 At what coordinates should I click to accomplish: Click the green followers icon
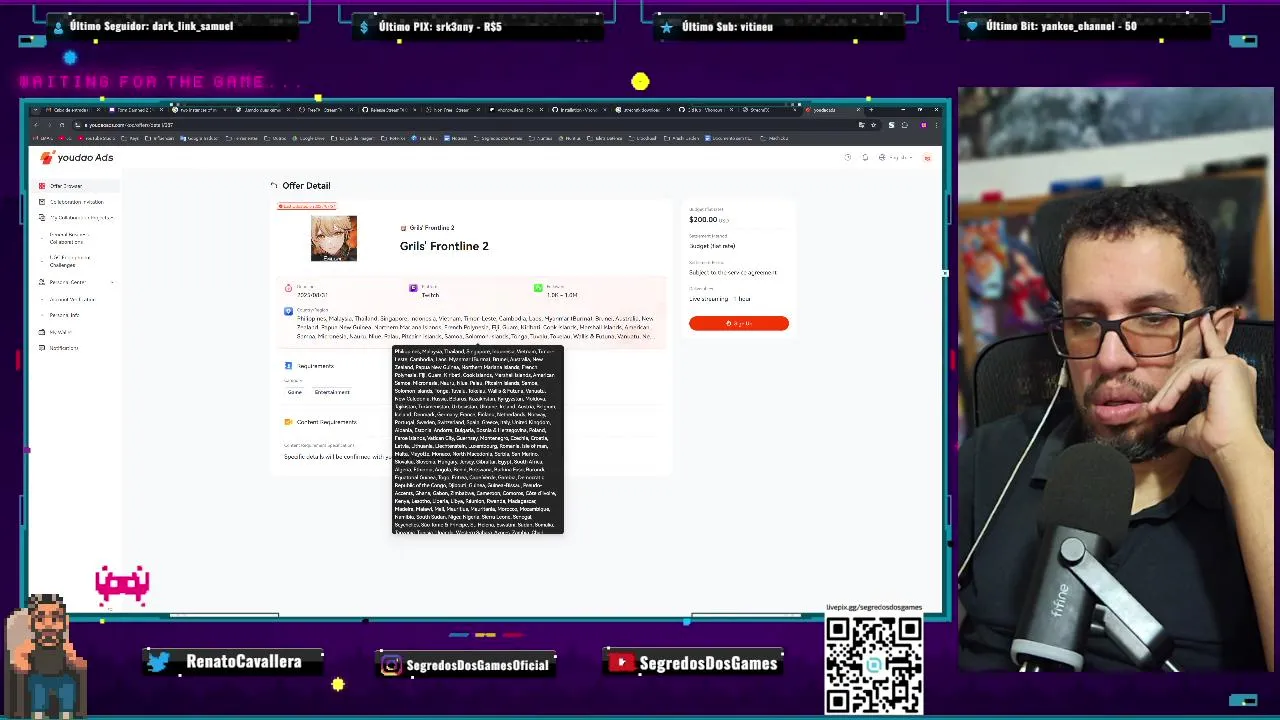[x=538, y=288]
